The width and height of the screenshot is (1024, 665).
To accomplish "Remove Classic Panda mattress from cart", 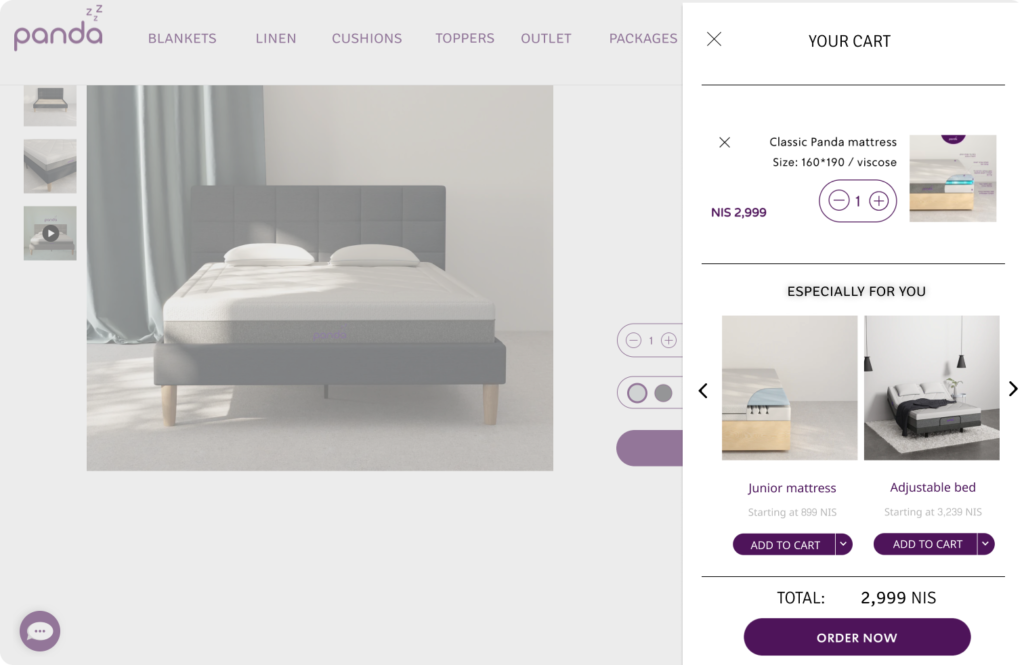I will (x=724, y=142).
